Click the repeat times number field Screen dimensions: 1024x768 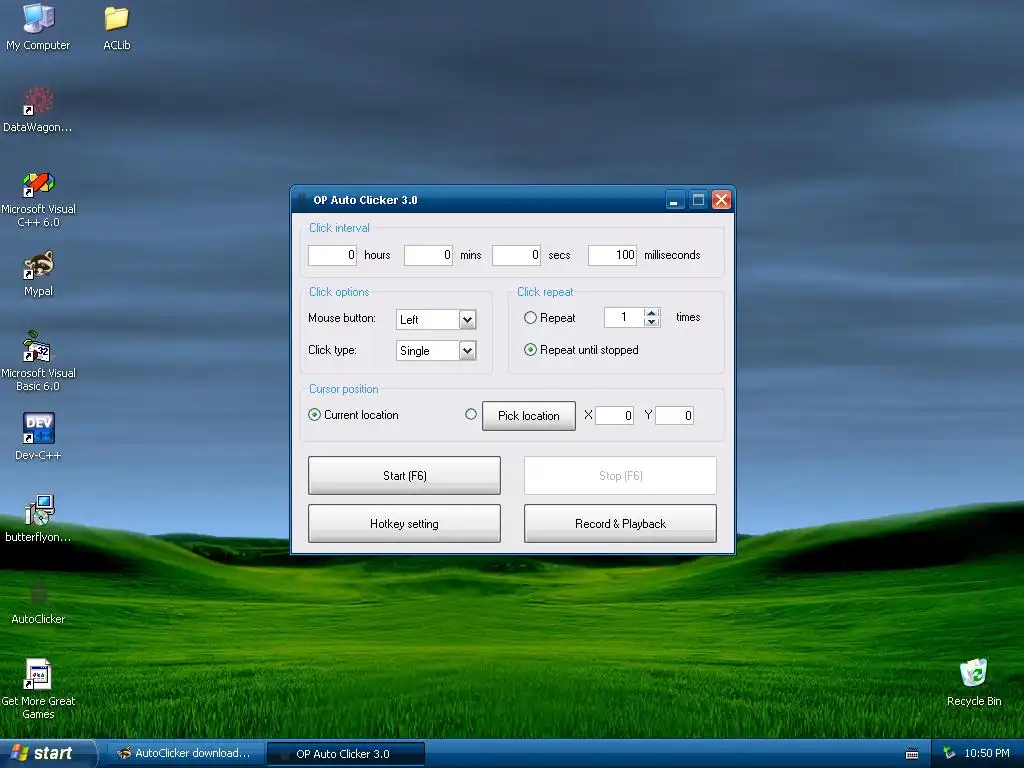tap(624, 317)
